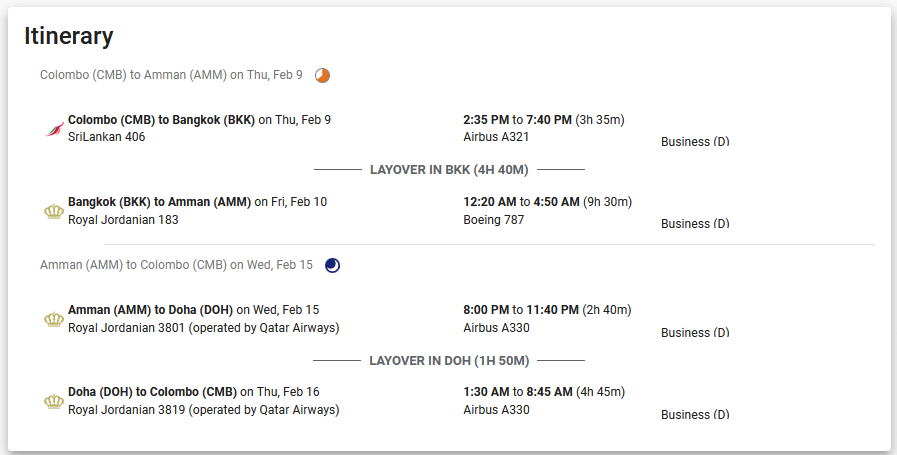Select Doha (DOH) to Colombo (CMB) segment title
897x455 pixels.
(x=152, y=391)
